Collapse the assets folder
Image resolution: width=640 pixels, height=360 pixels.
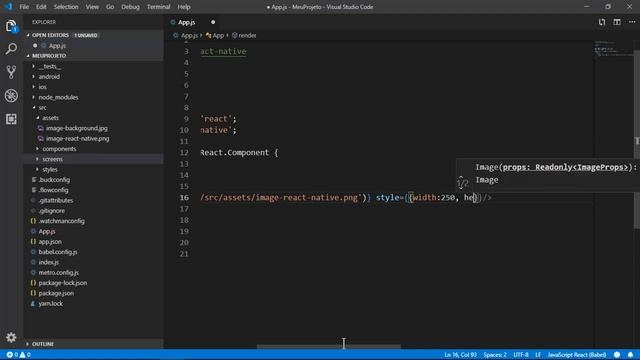[x=50, y=118]
